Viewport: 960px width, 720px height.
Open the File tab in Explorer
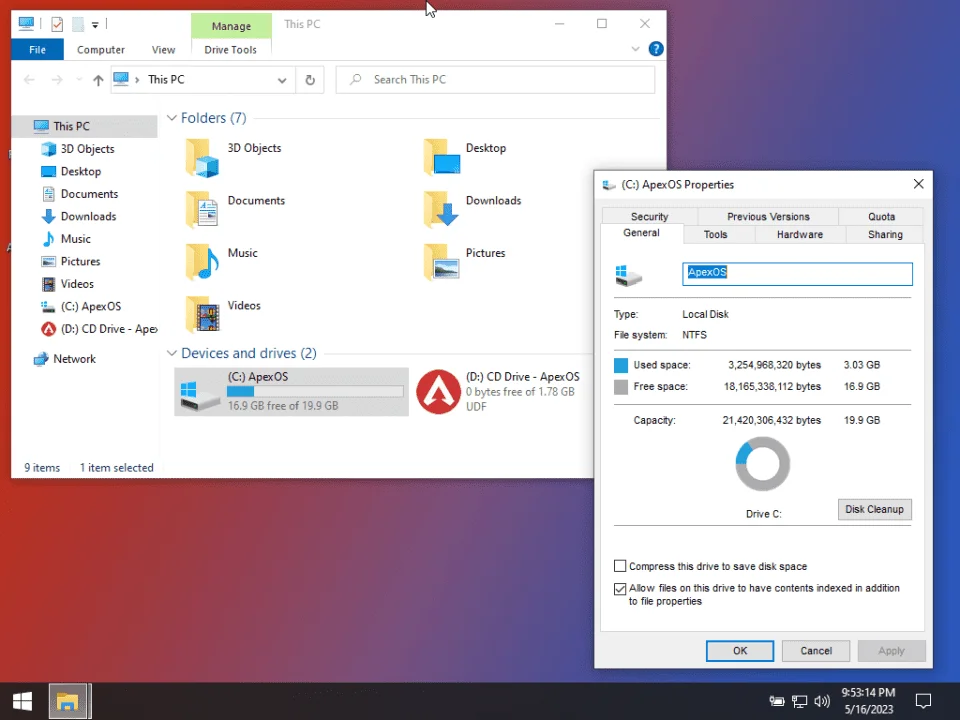[37, 50]
